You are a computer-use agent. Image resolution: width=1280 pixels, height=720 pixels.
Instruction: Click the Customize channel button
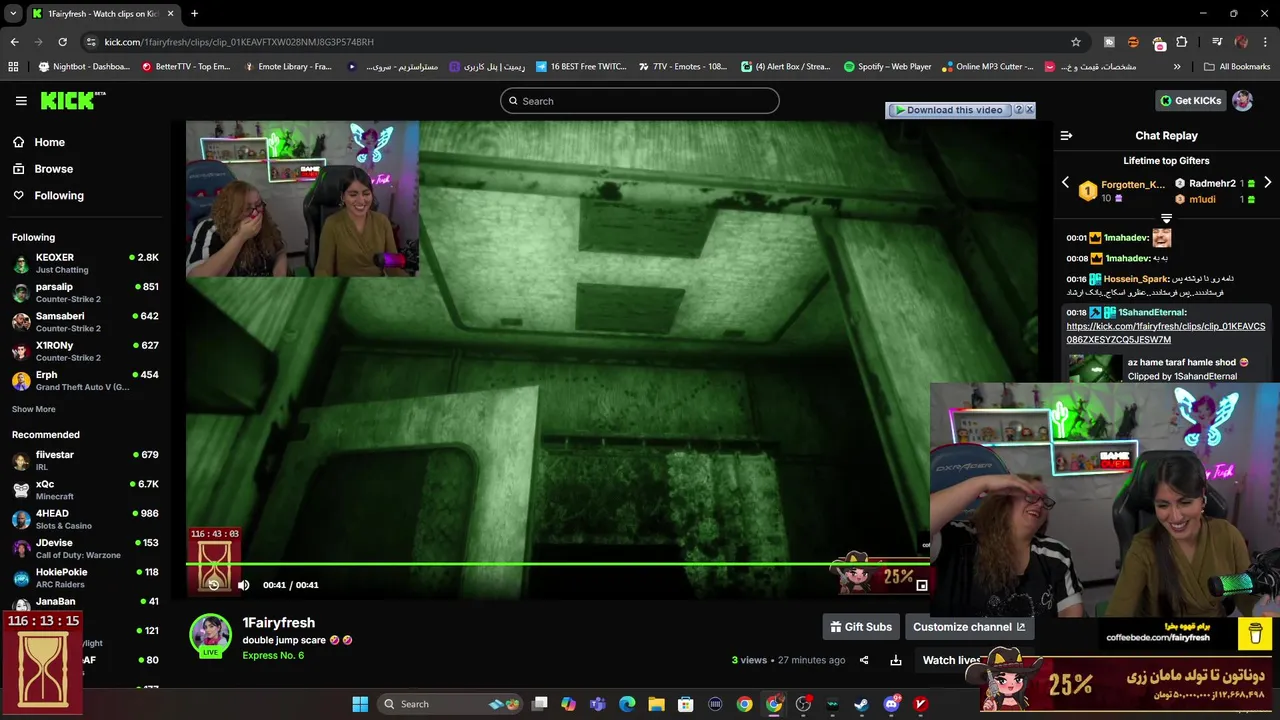pyautogui.click(x=969, y=627)
